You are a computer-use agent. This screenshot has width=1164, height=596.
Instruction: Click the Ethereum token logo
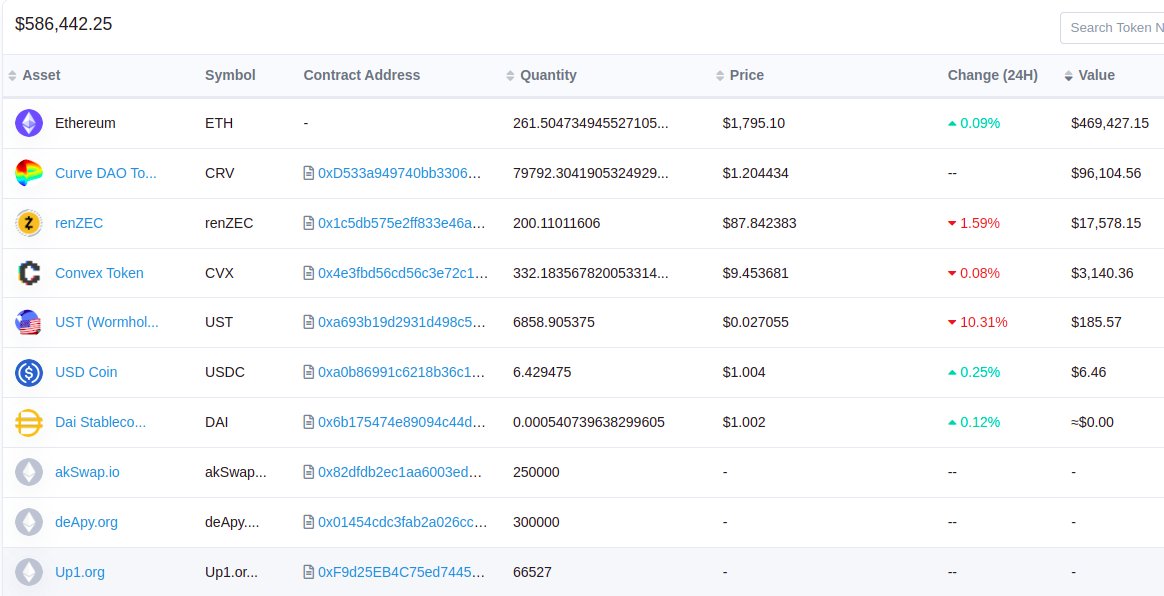point(29,123)
